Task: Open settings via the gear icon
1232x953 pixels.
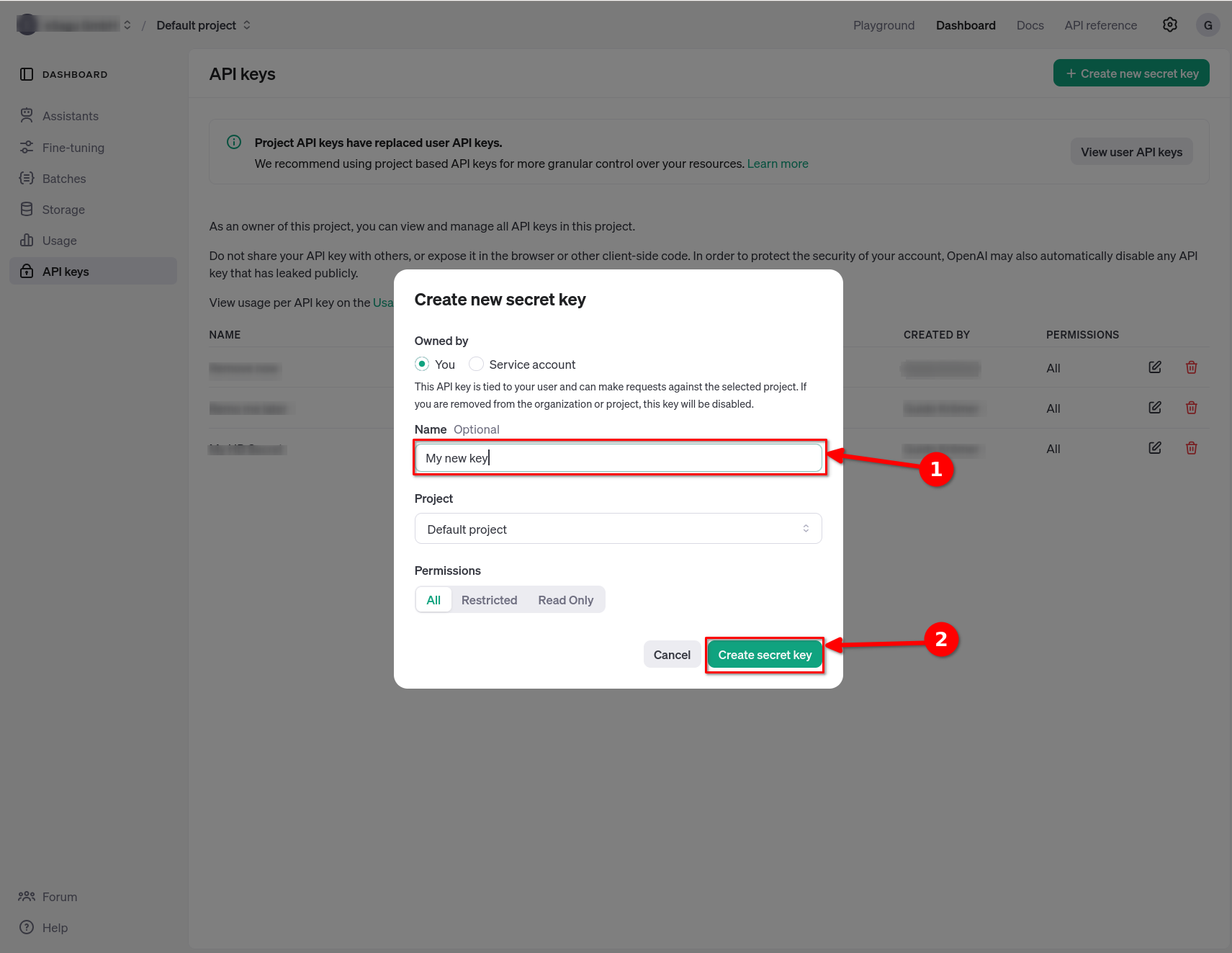Action: tap(1169, 25)
